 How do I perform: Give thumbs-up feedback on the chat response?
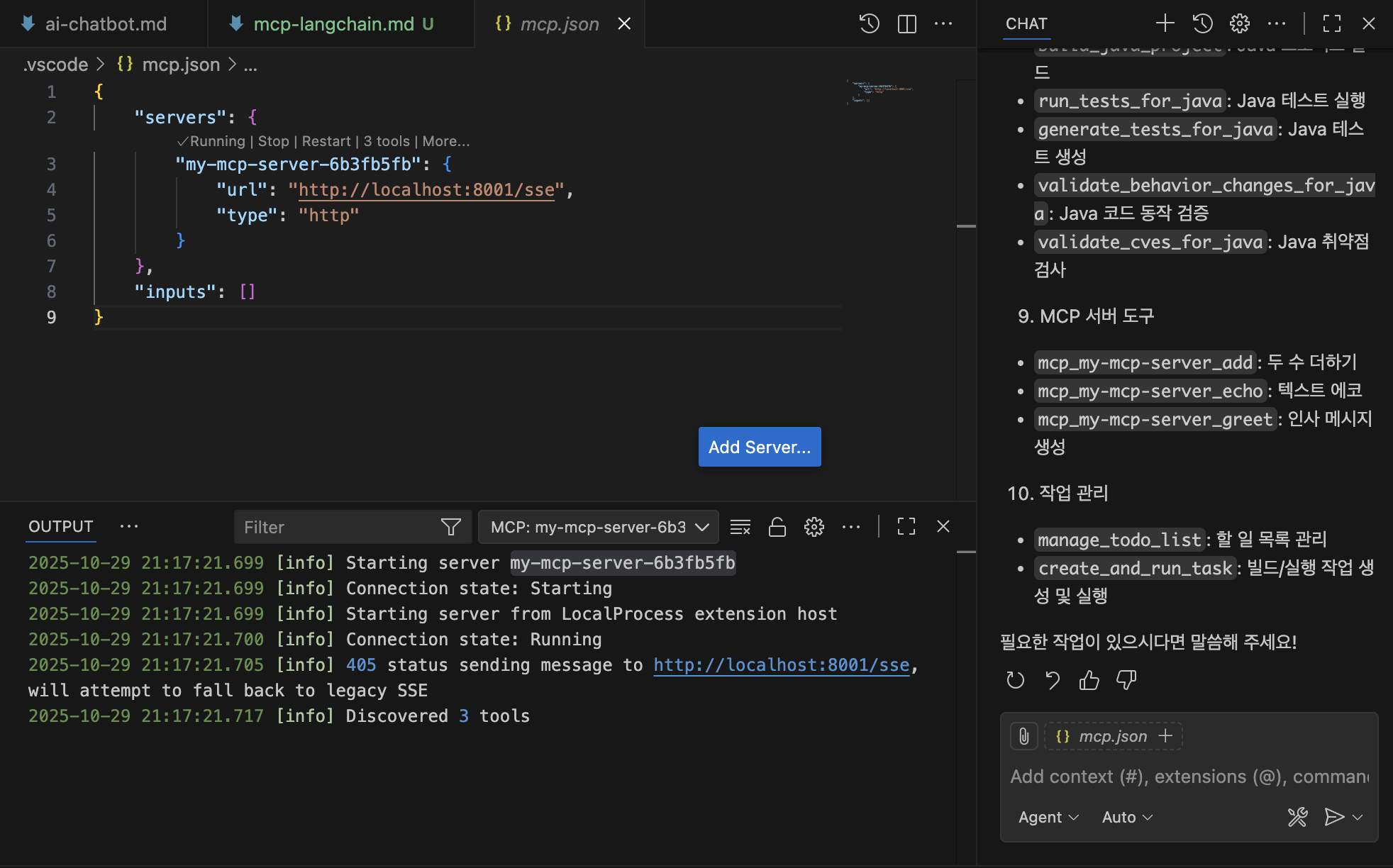coord(1089,680)
